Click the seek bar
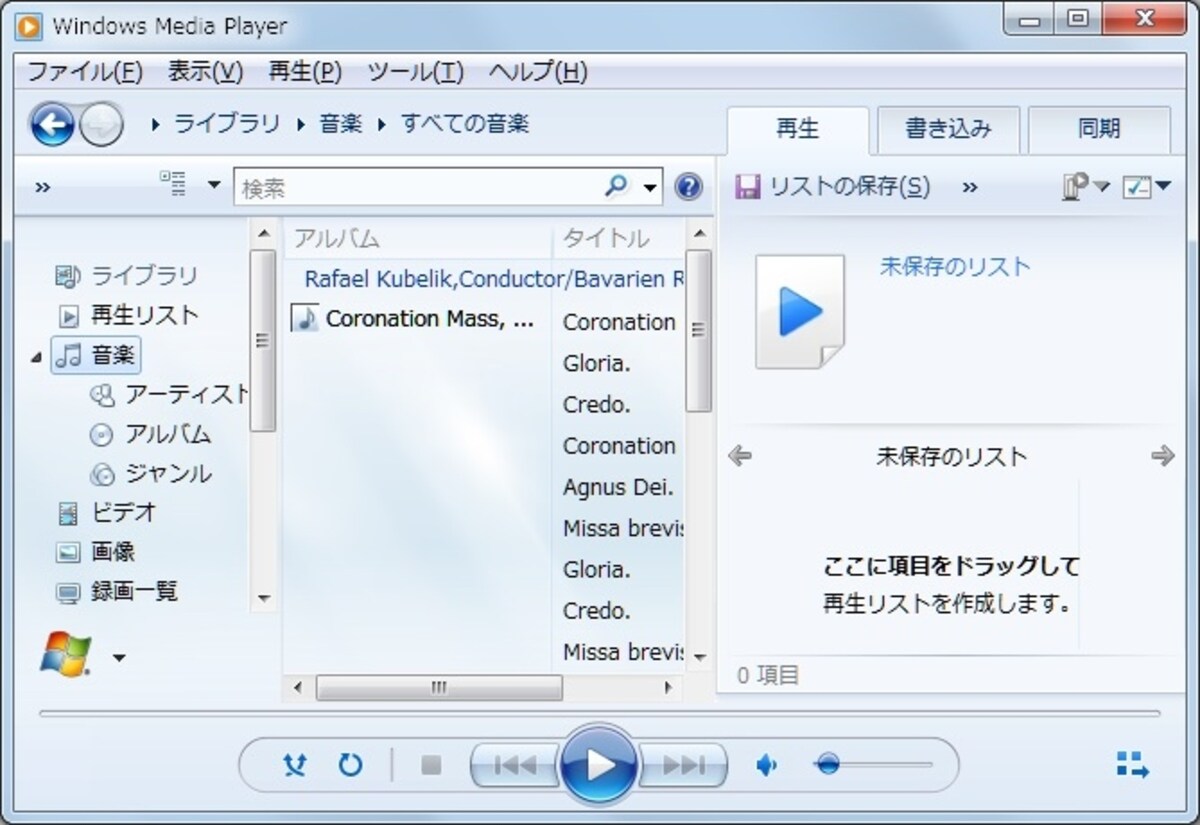The height and width of the screenshot is (825, 1200). 600,713
